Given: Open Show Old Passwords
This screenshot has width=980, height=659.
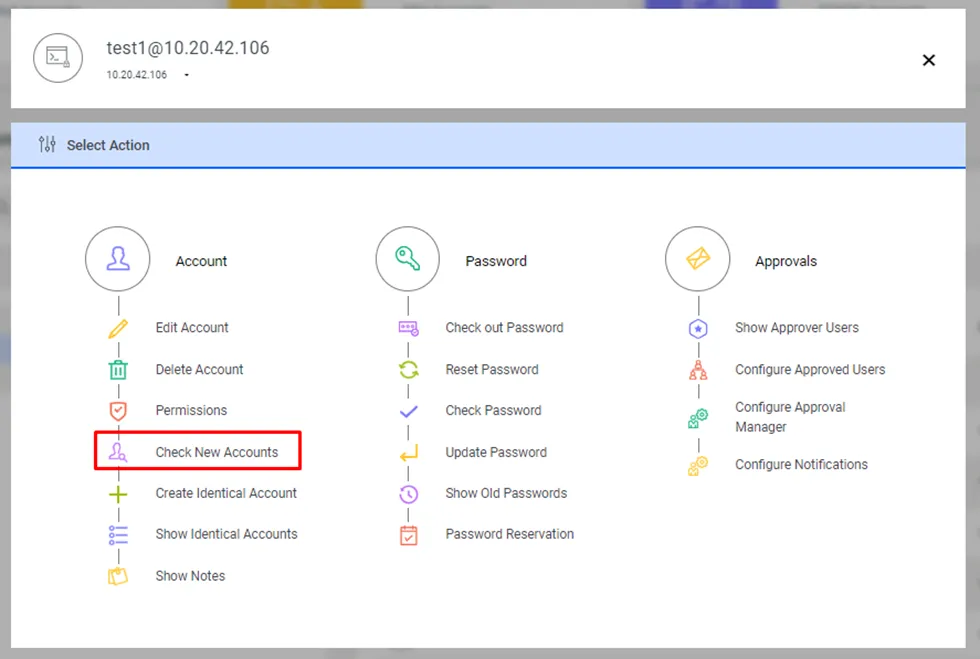Looking at the screenshot, I should click(x=506, y=493).
